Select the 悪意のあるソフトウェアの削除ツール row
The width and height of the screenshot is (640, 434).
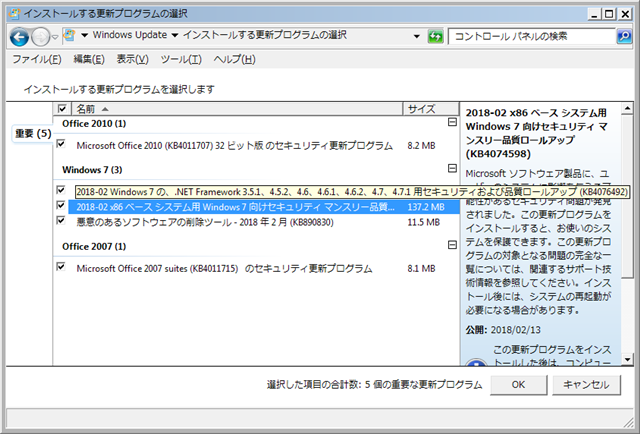pos(256,222)
